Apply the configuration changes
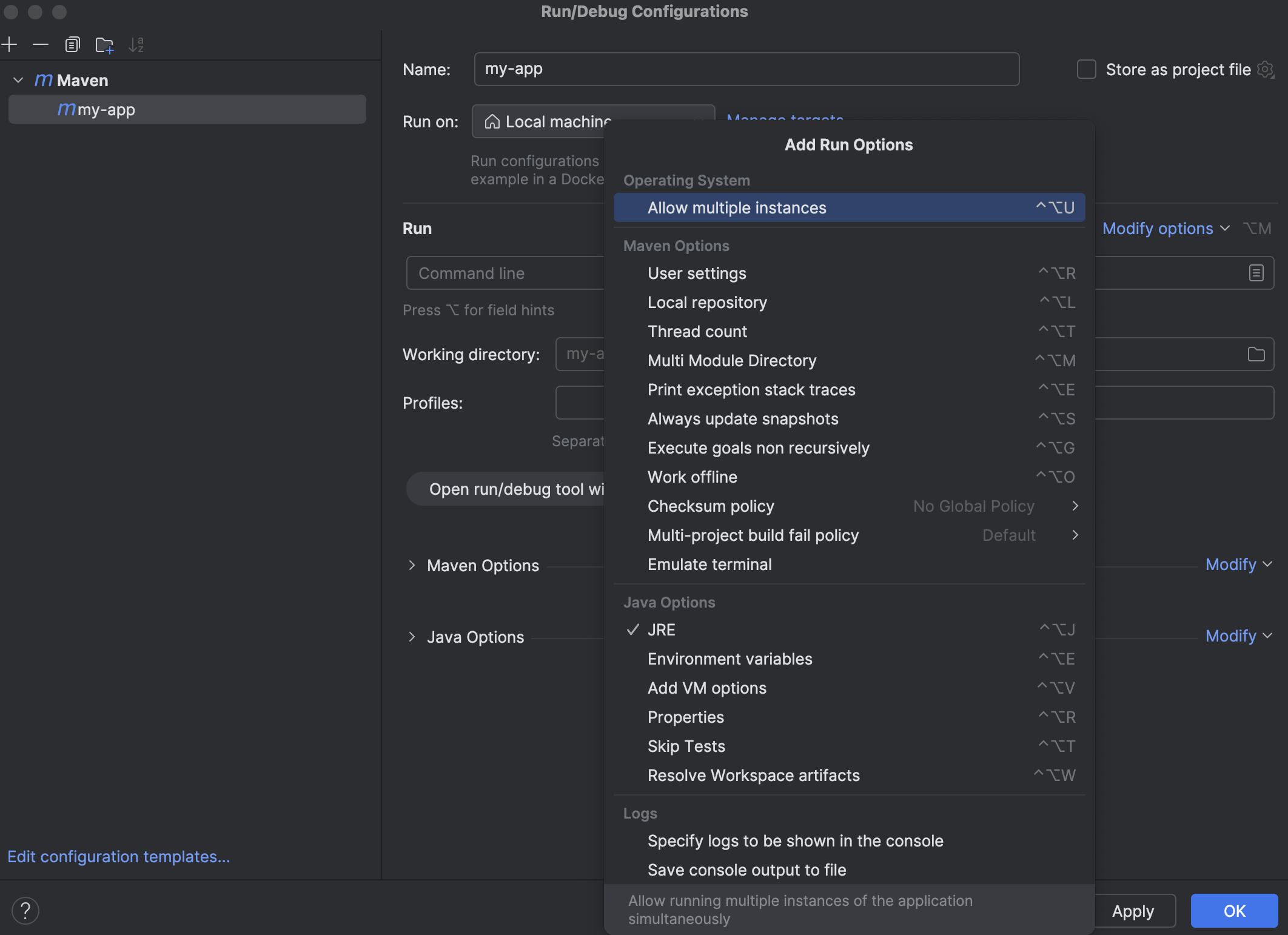The width and height of the screenshot is (1288, 935). 1135,910
